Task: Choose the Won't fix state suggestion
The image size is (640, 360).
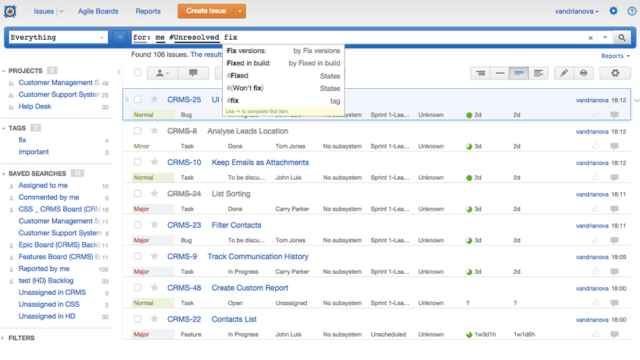Action: point(283,88)
